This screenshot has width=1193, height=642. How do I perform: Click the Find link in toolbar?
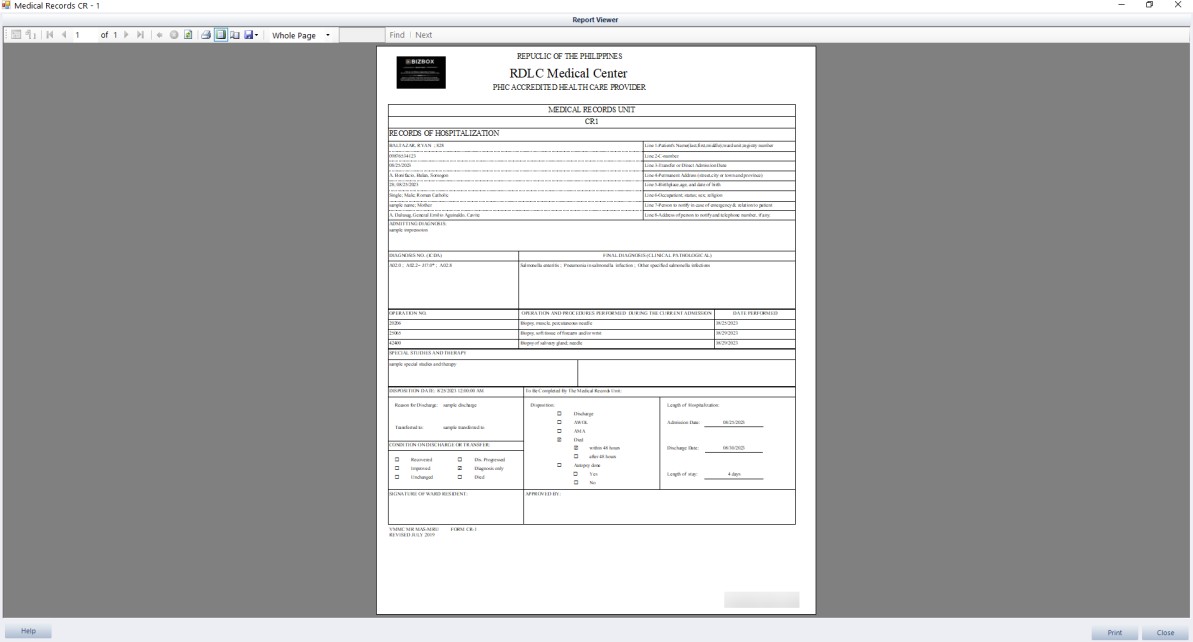pos(396,35)
